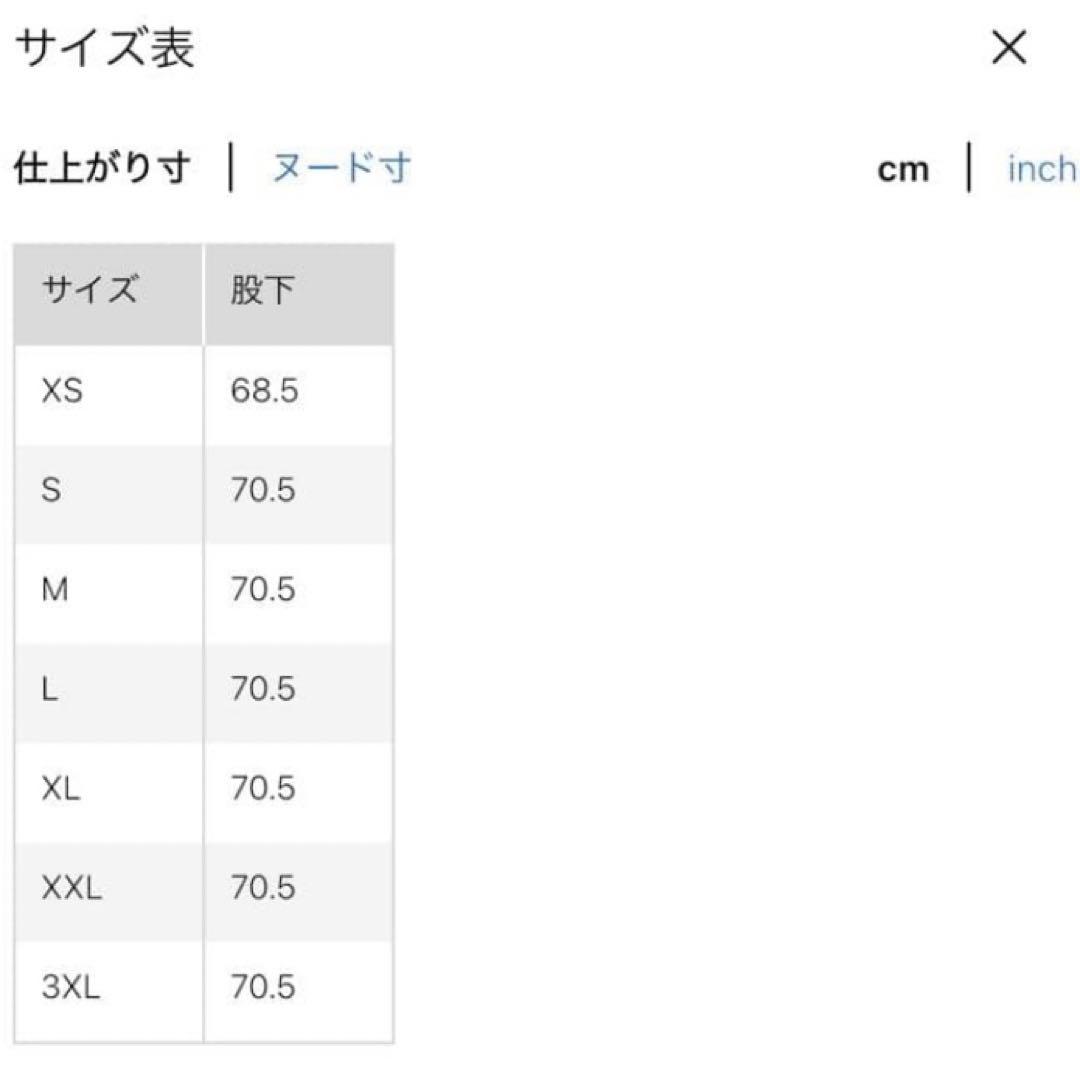The width and height of the screenshot is (1080, 1080).
Task: Click the 70.5 value in the XL row
Action: click(x=263, y=789)
